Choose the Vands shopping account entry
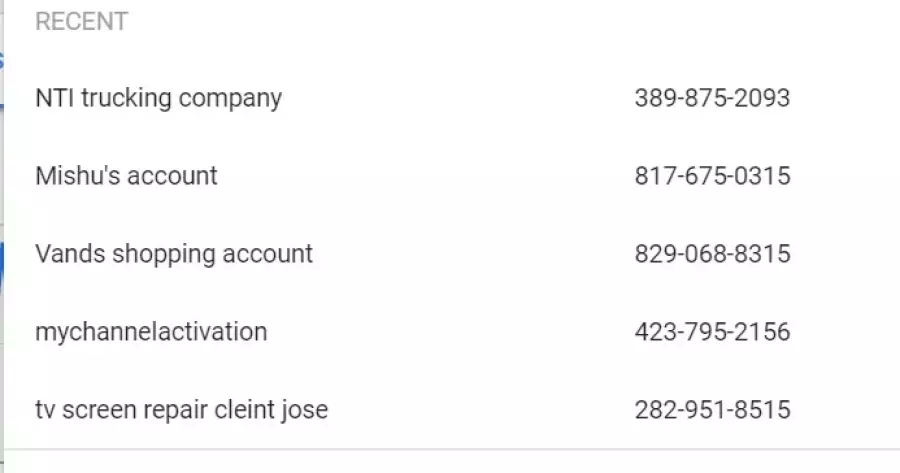 point(174,254)
